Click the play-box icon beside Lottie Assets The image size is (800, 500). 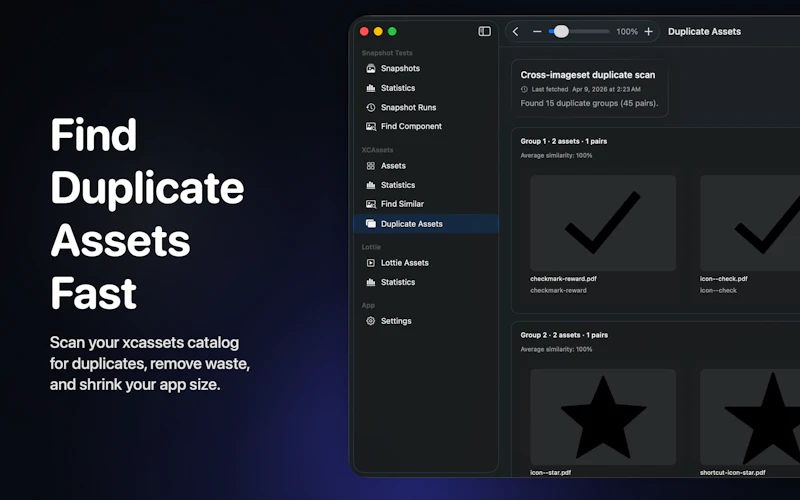pyautogui.click(x=371, y=263)
